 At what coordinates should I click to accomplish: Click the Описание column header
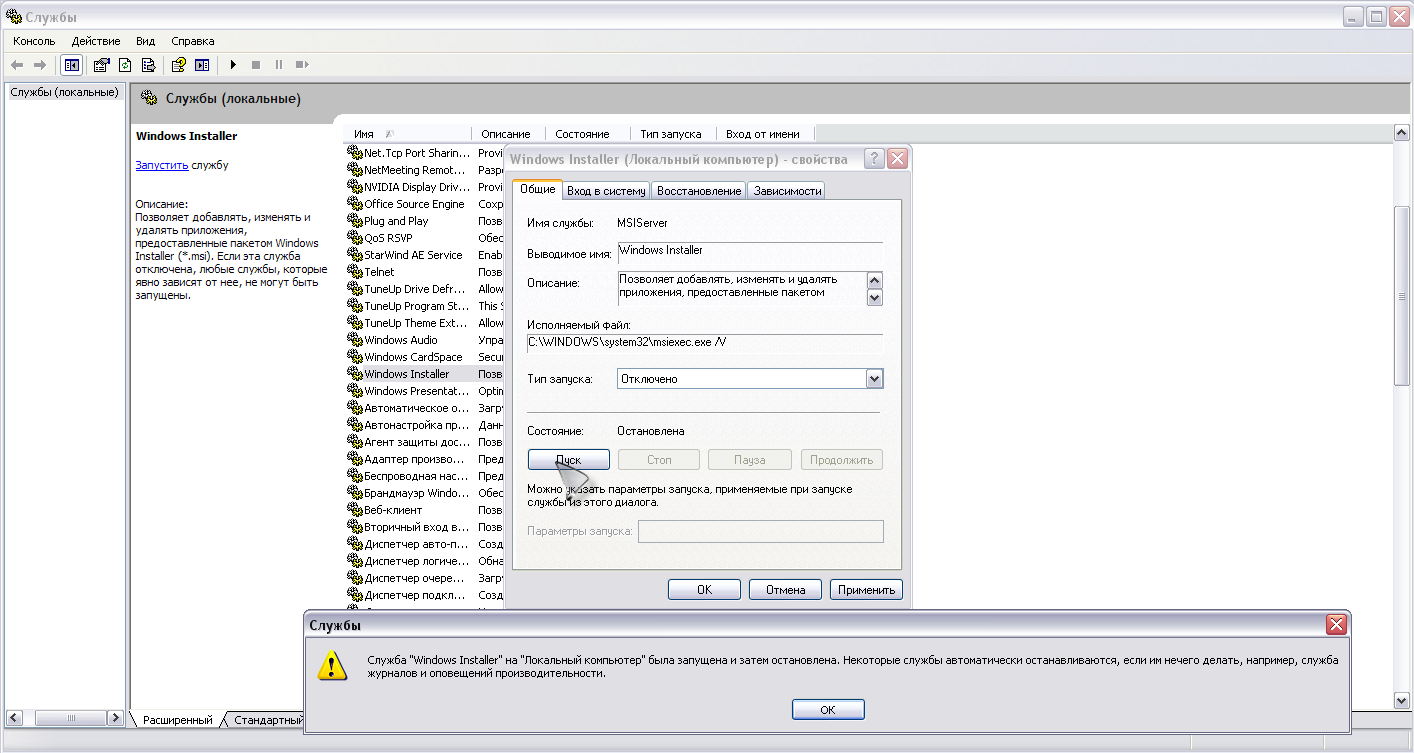508,134
